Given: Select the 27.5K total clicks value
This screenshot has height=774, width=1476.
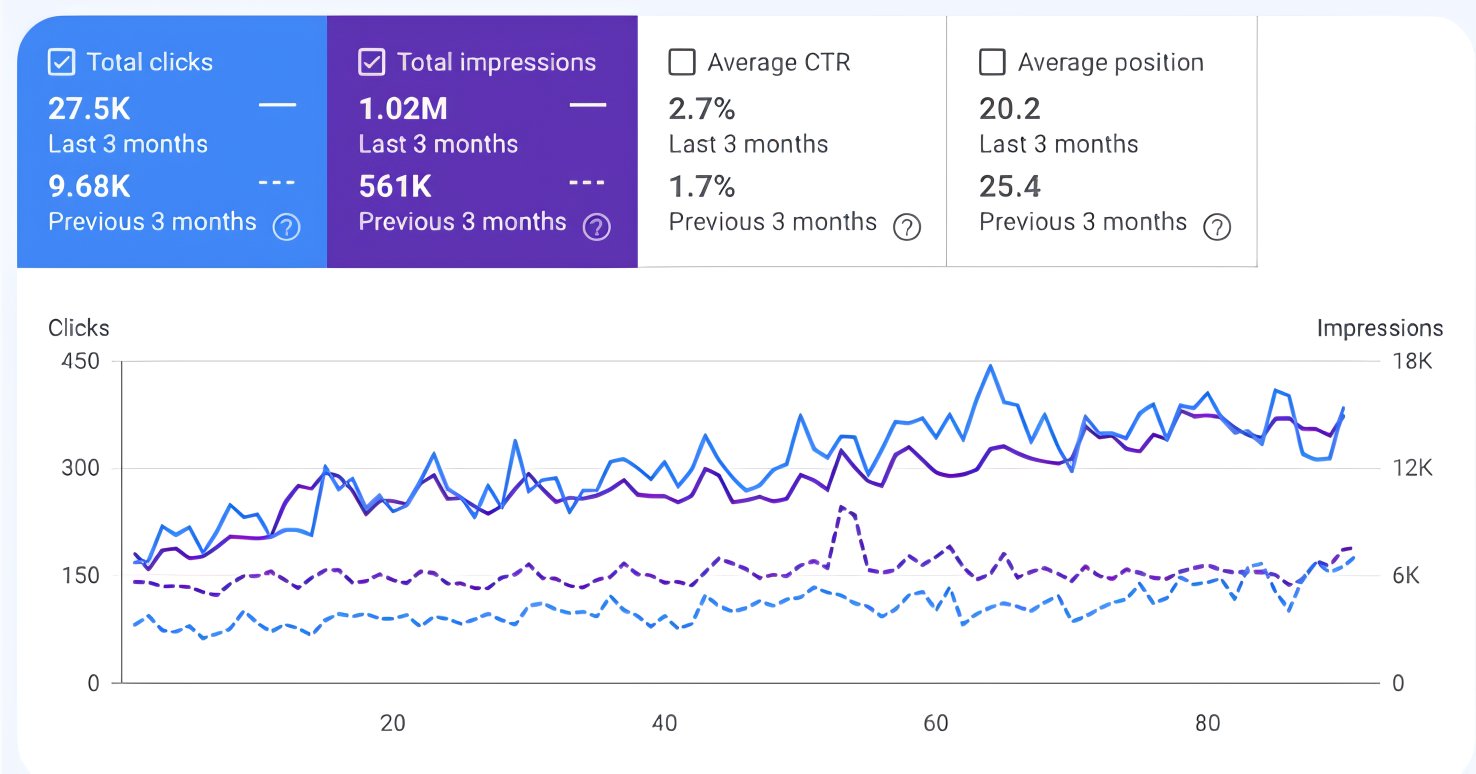Looking at the screenshot, I should tap(89, 108).
